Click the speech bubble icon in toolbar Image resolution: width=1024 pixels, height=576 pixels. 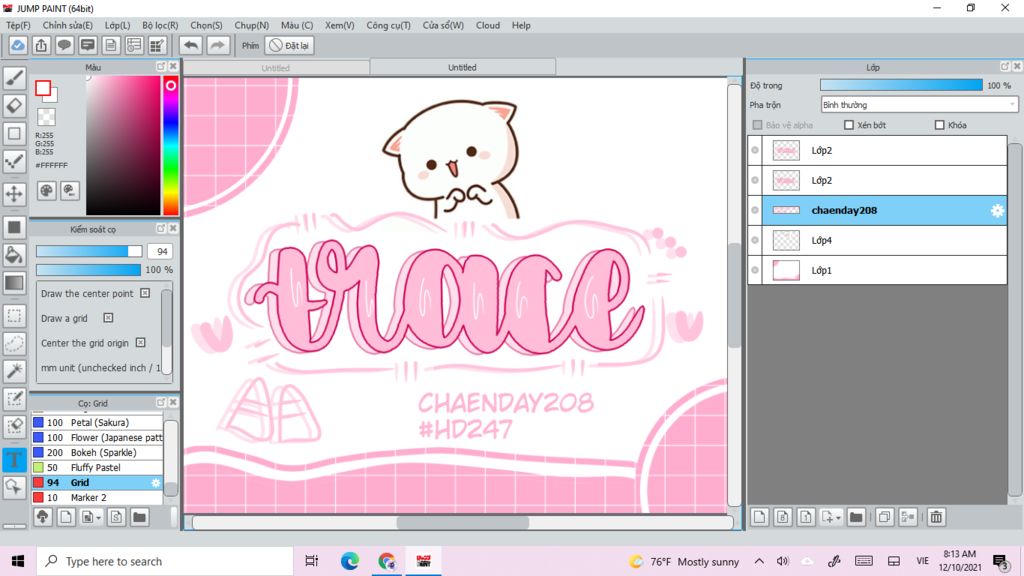(64, 45)
